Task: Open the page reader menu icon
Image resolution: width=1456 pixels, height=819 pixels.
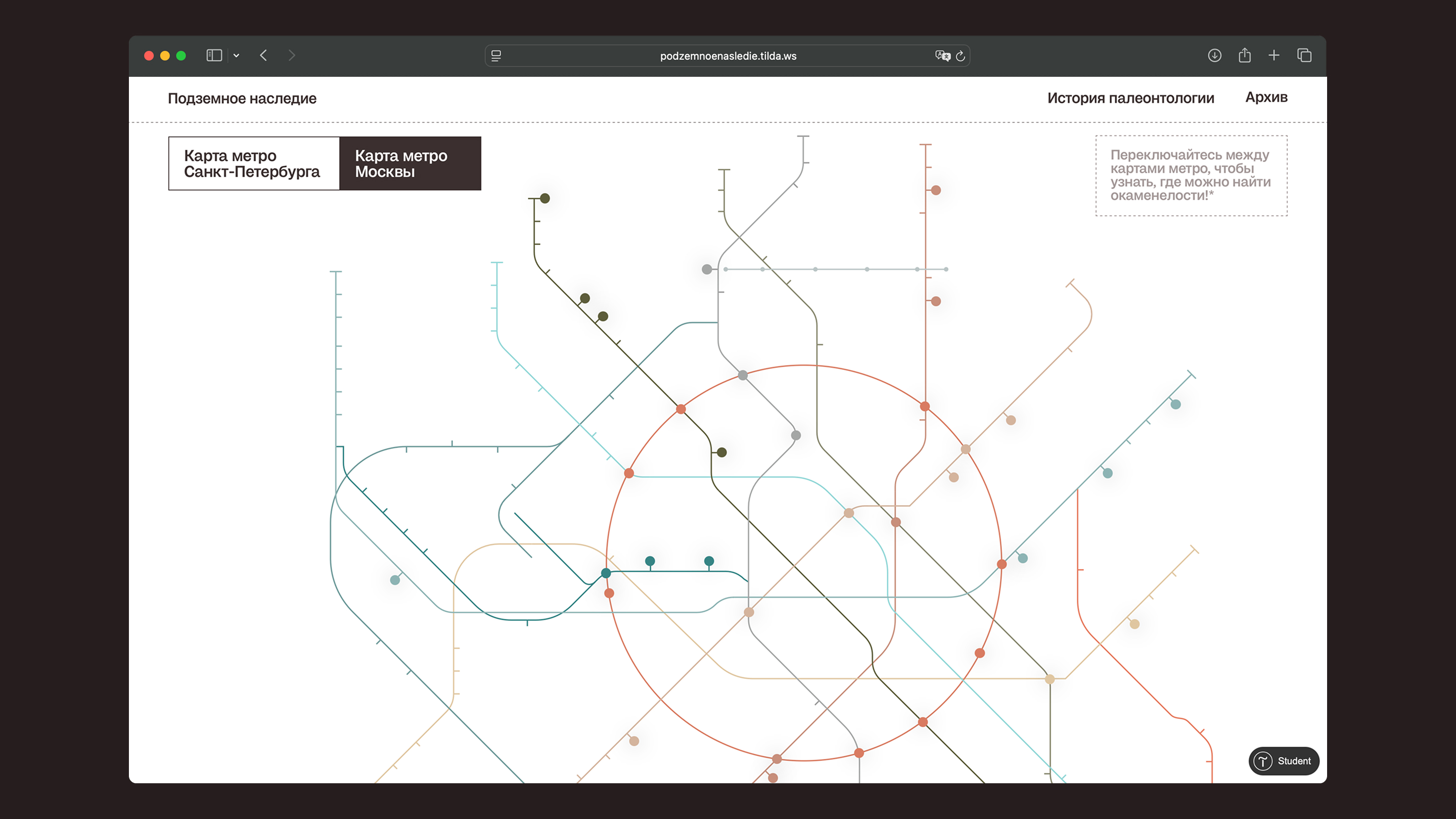Action: (496, 56)
